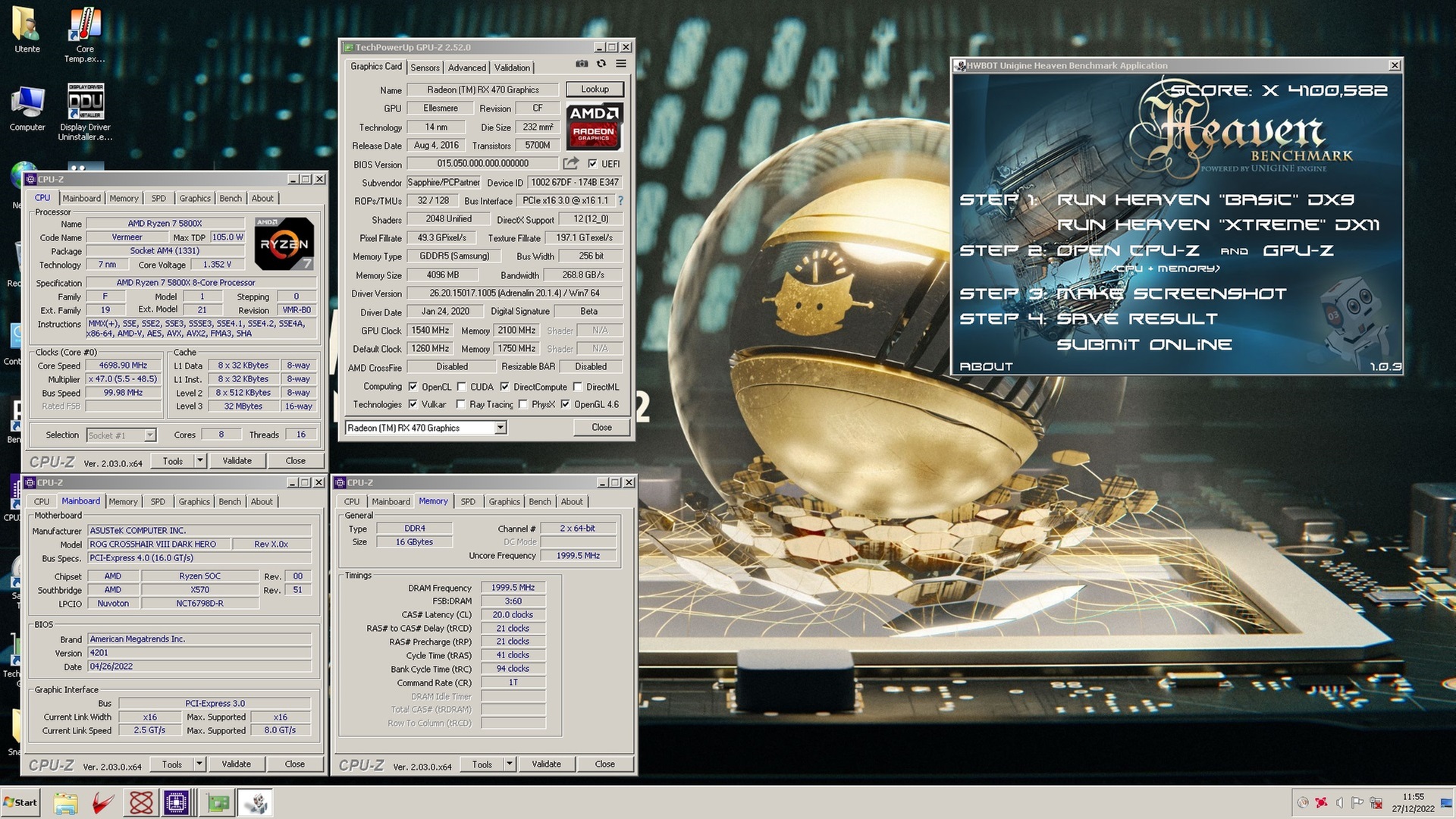This screenshot has width=1456, height=819.
Task: Open the Start menu
Action: coord(20,802)
